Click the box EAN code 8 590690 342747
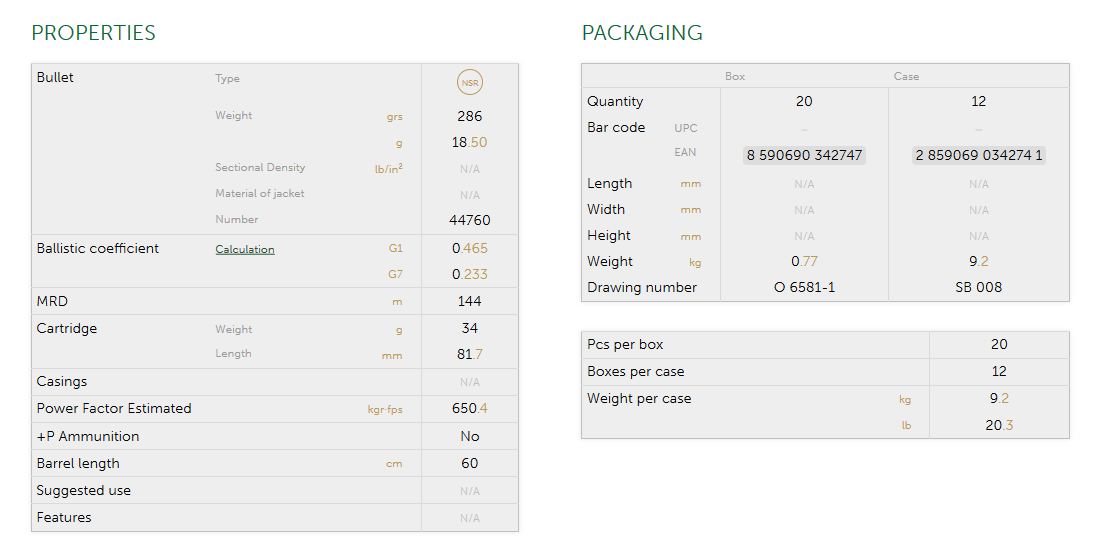Viewport: 1098px width, 553px height. click(804, 155)
